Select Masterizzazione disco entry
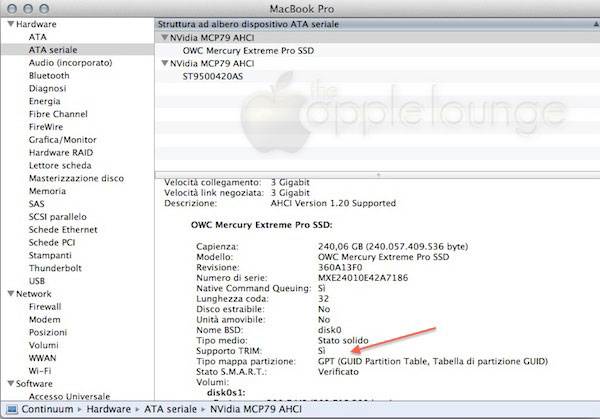The width and height of the screenshot is (600, 419). (76, 178)
